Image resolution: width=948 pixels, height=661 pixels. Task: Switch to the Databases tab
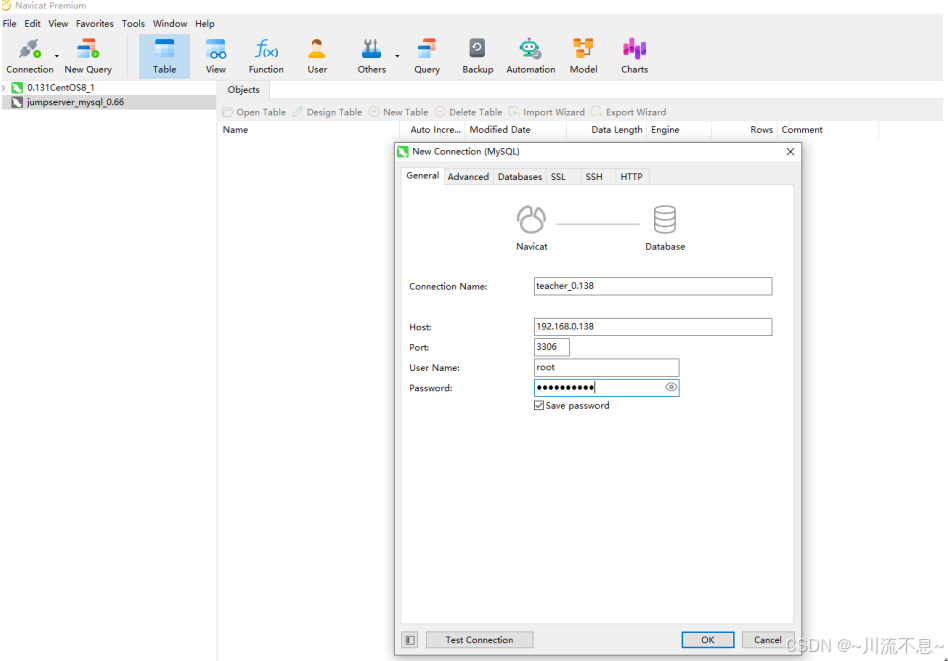click(519, 177)
